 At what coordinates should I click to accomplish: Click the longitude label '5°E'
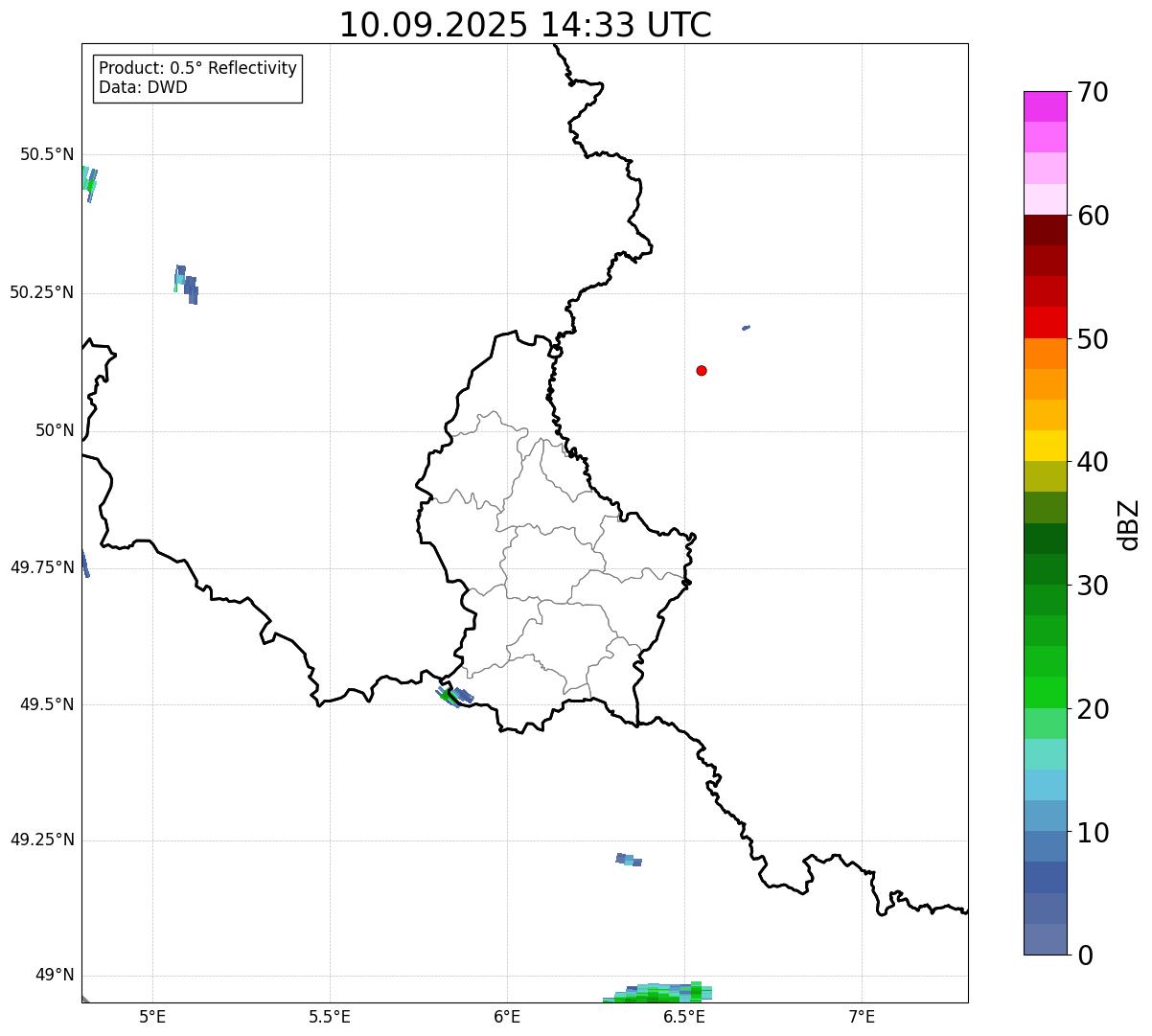click(x=152, y=1016)
